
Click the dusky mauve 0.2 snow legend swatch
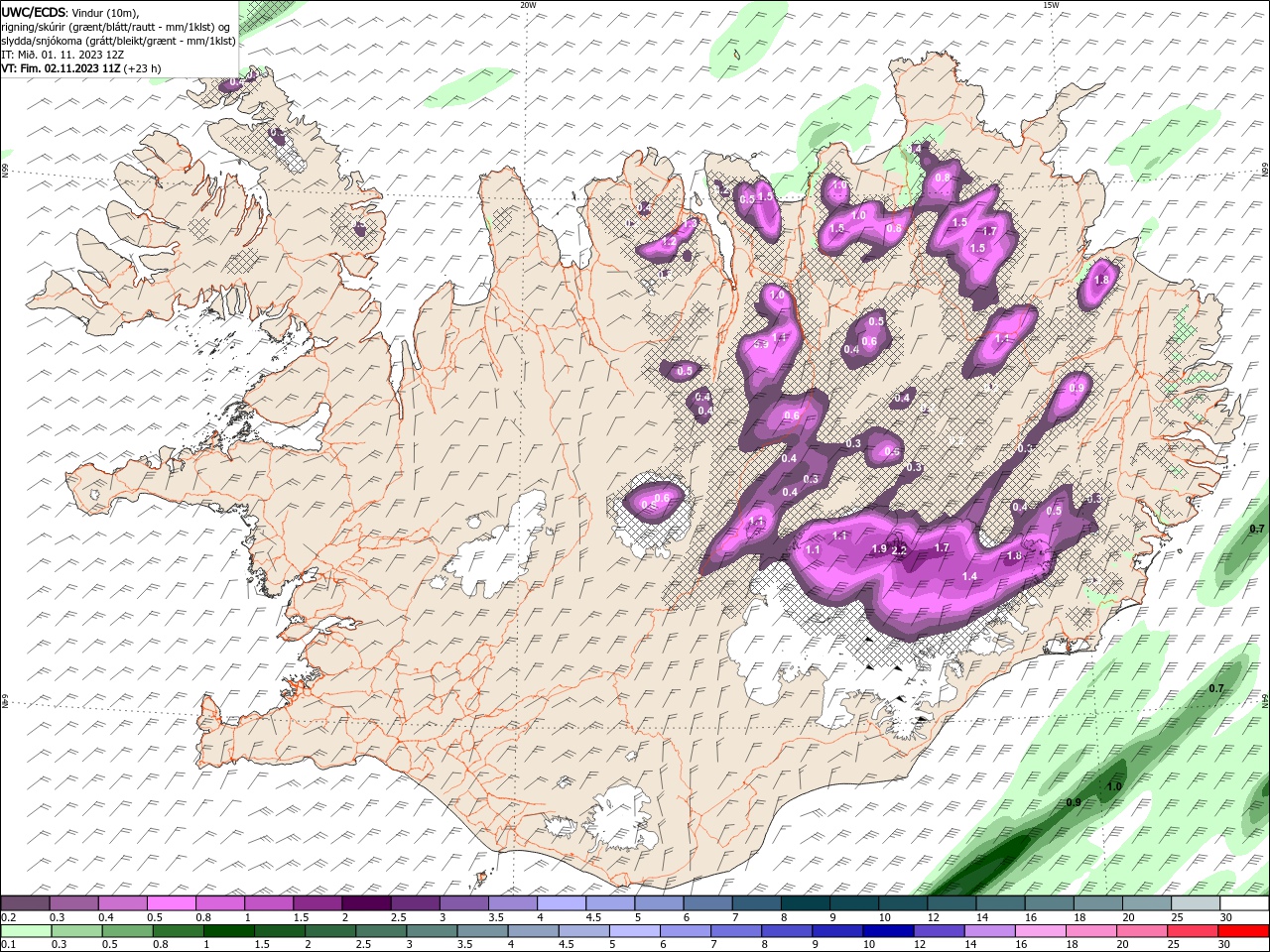(x=25, y=903)
